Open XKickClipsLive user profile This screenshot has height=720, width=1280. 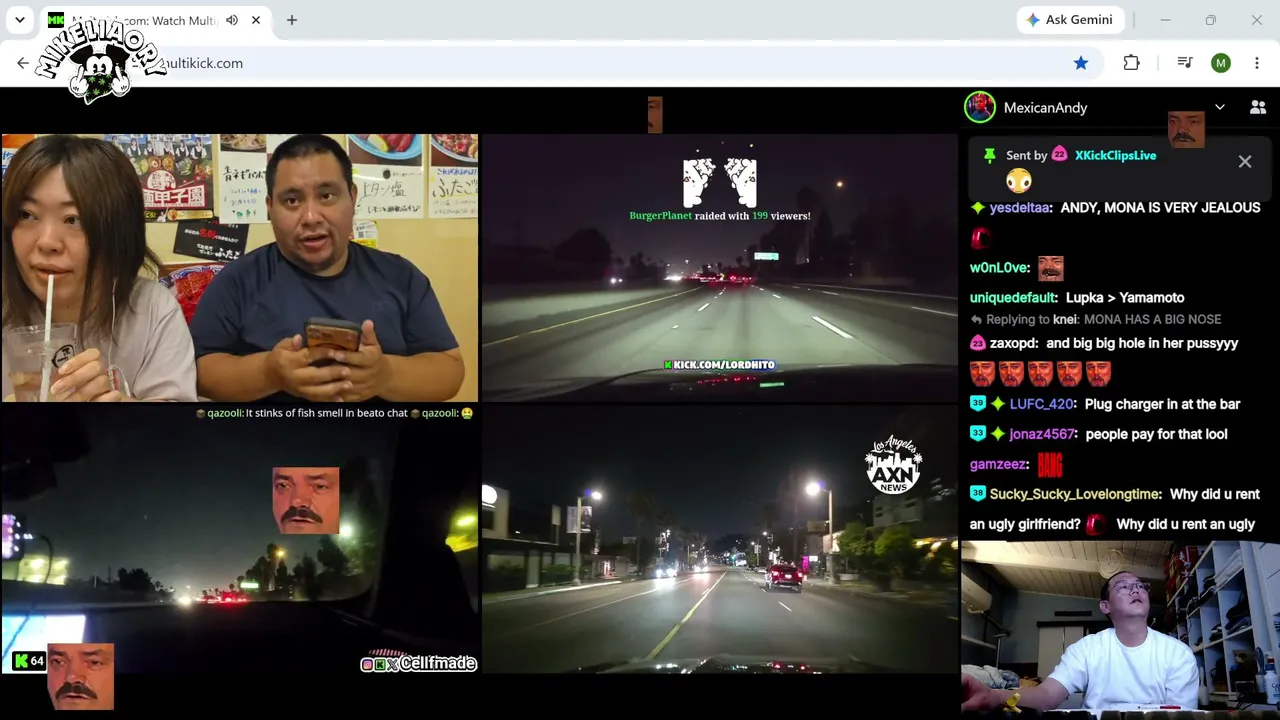click(x=1115, y=155)
